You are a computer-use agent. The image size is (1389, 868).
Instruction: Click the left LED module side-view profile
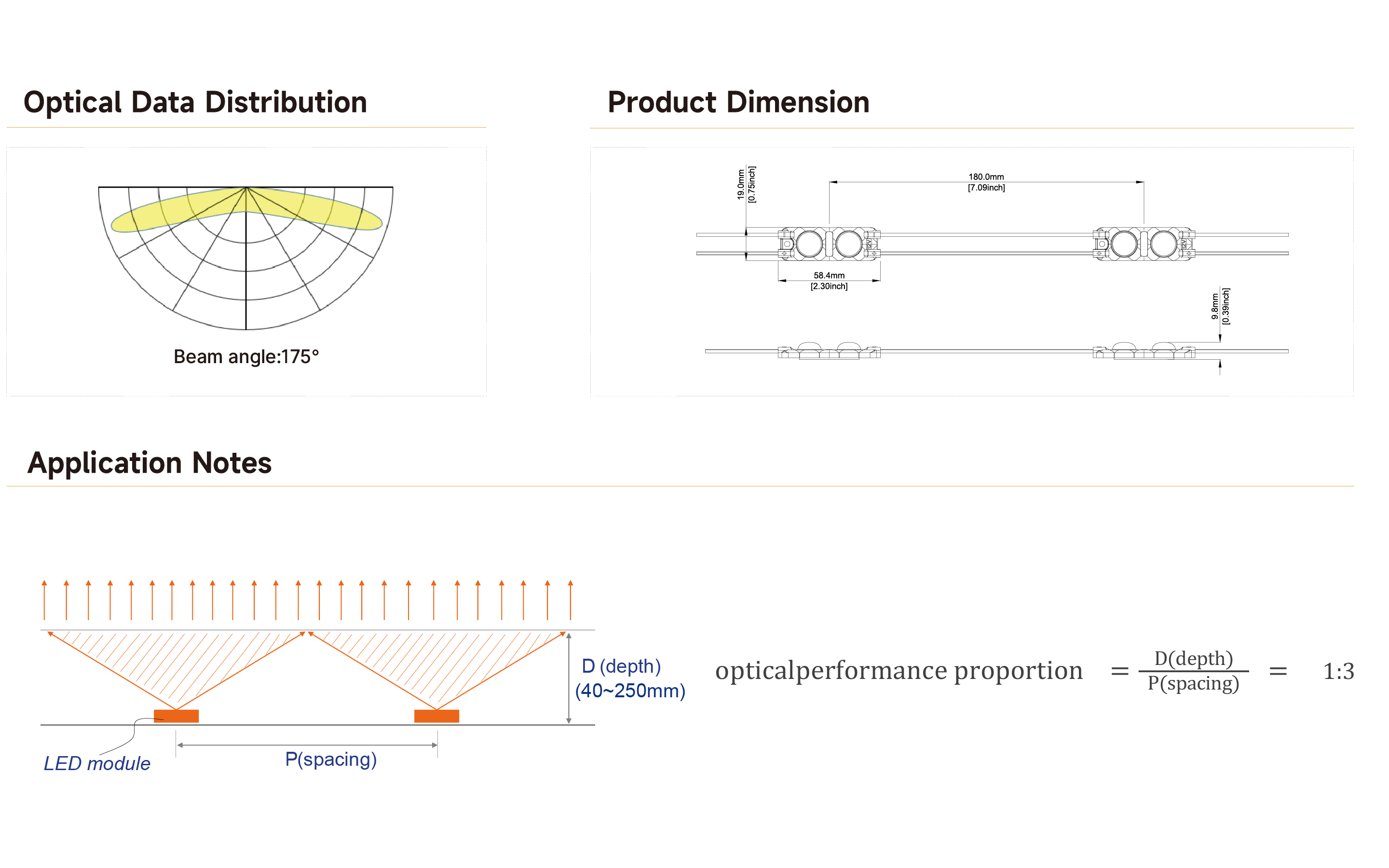829,351
